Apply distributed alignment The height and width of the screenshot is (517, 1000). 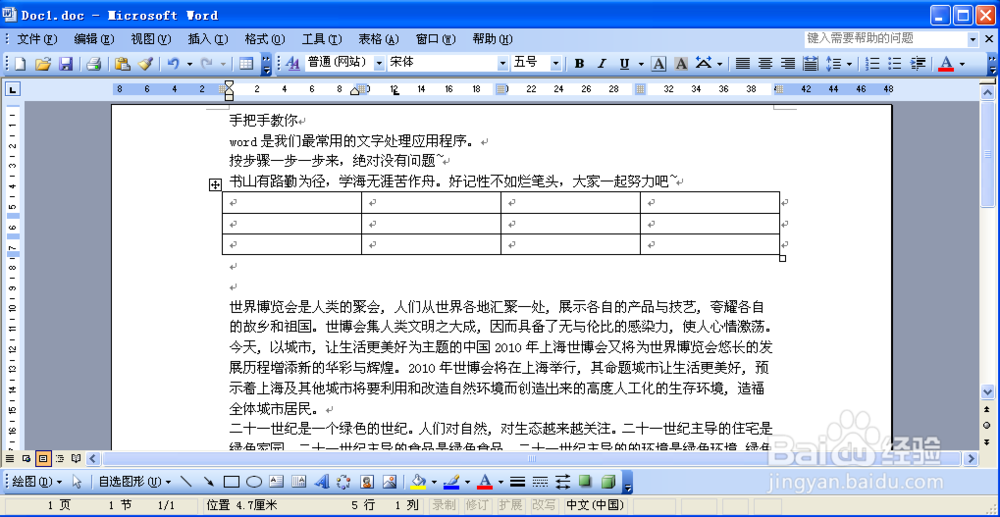point(811,64)
